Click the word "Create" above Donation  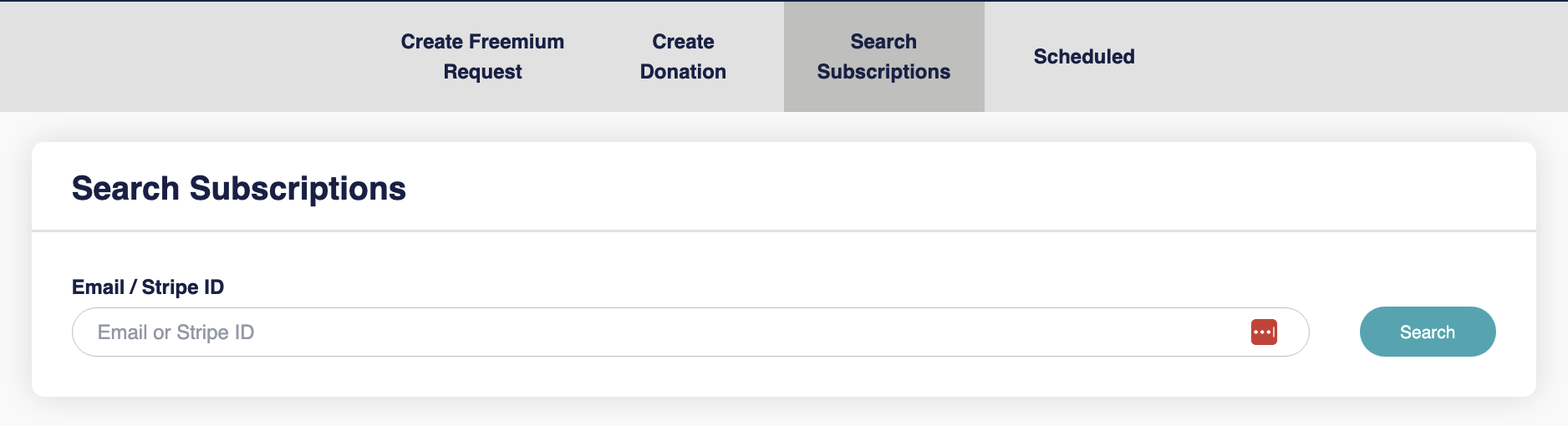(x=683, y=42)
